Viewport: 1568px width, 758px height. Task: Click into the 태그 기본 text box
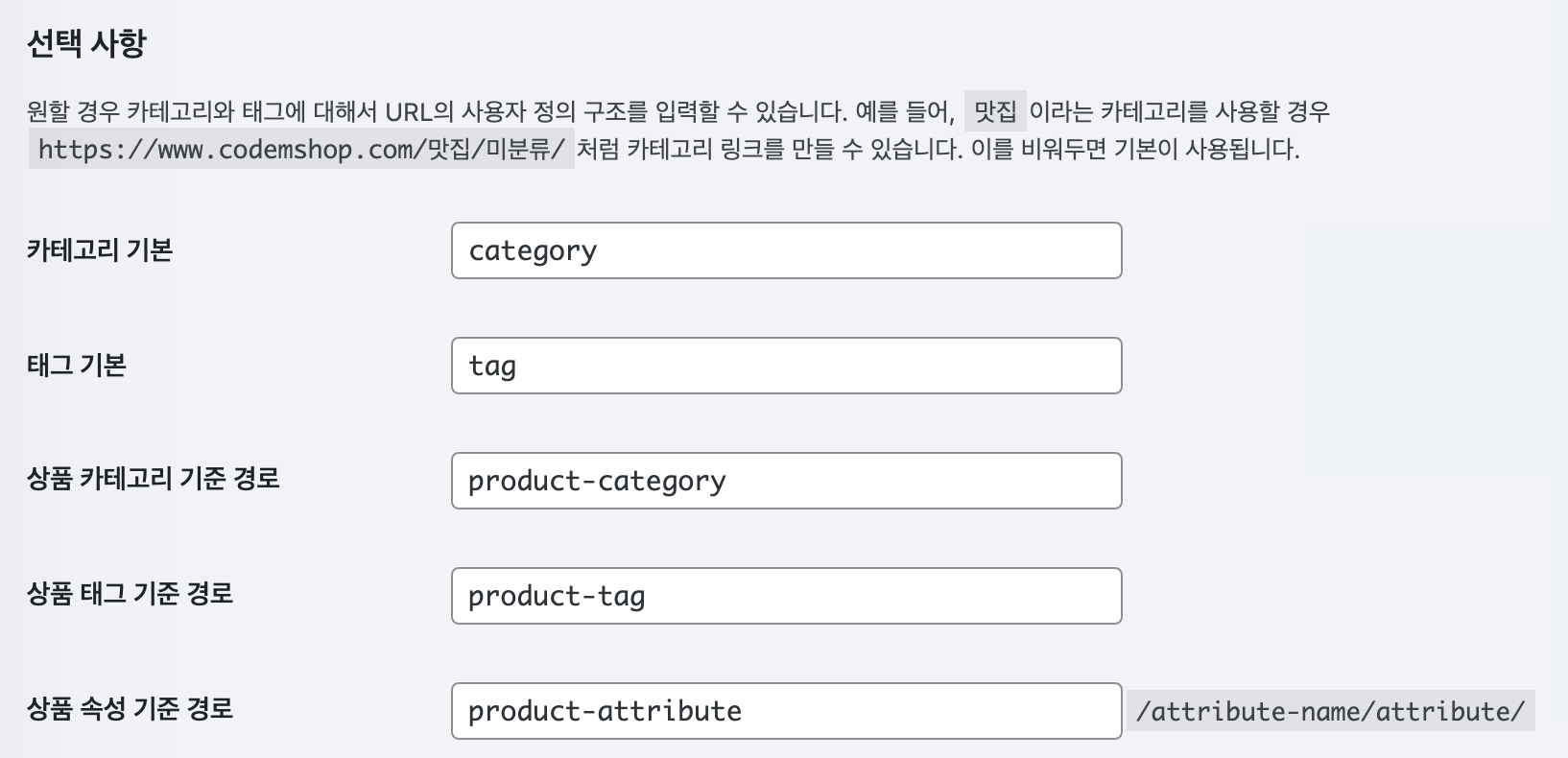tap(786, 366)
